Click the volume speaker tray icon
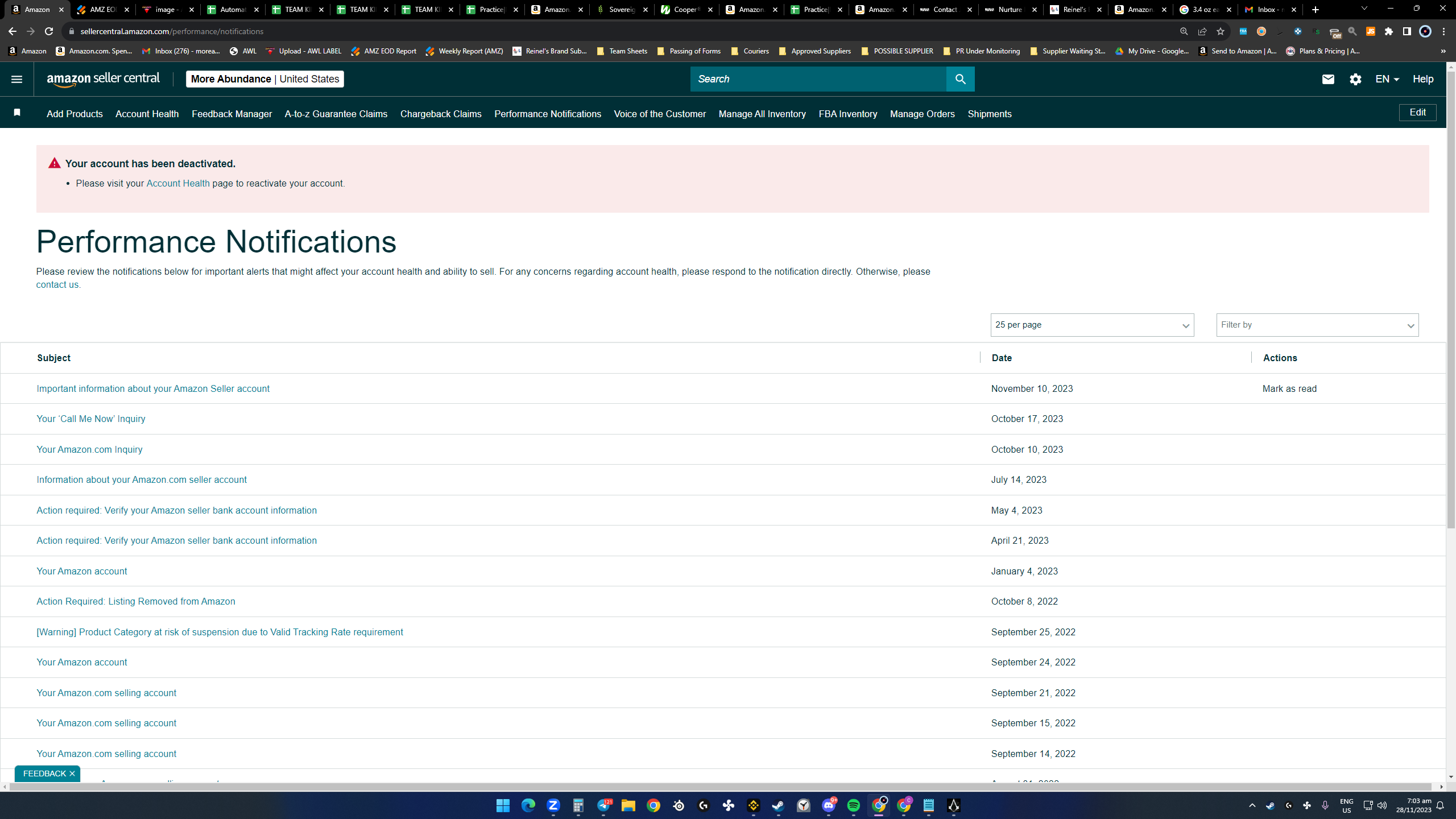 pos(1382,805)
